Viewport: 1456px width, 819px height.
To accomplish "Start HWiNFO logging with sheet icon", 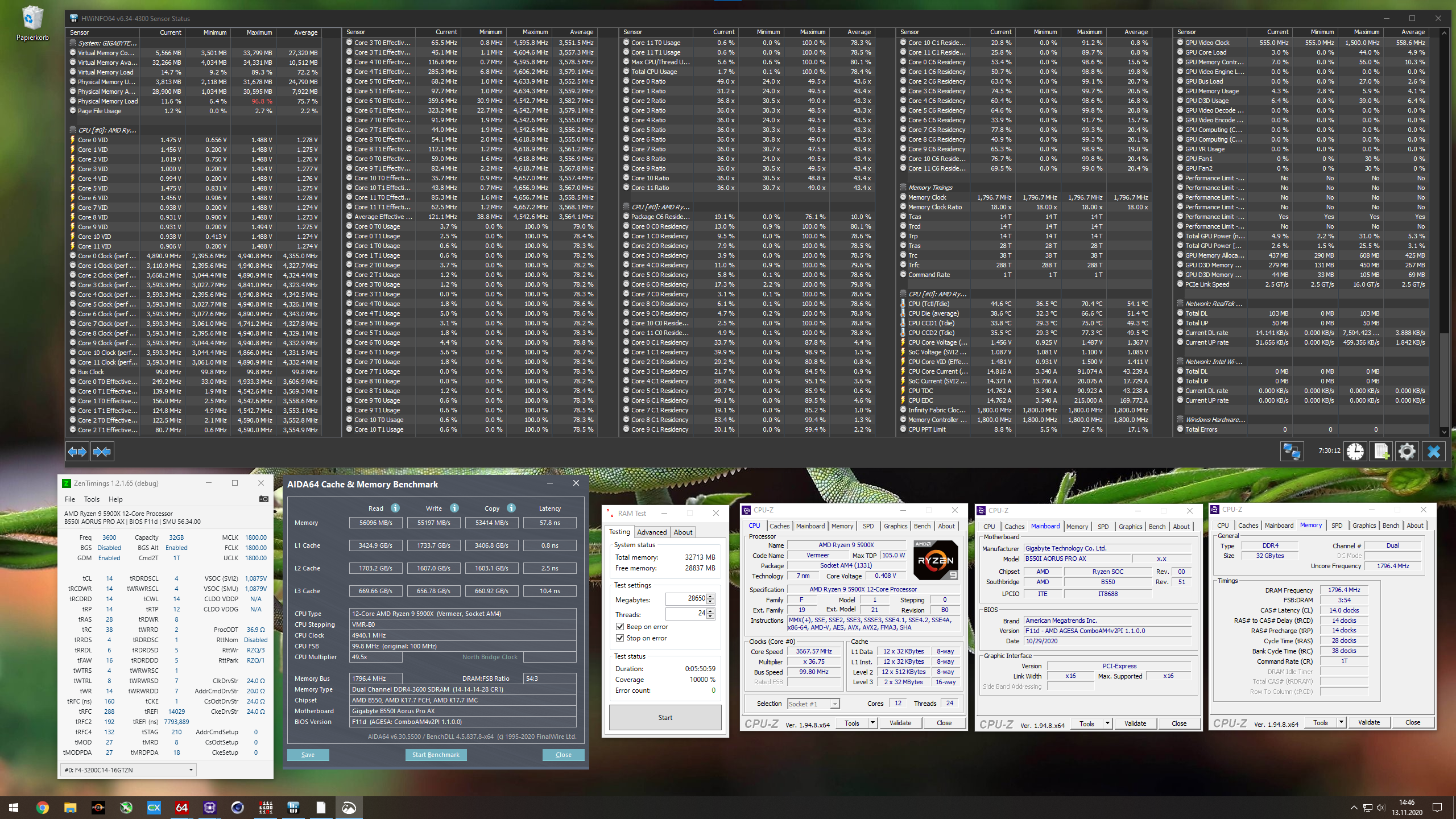I will coord(1381,452).
